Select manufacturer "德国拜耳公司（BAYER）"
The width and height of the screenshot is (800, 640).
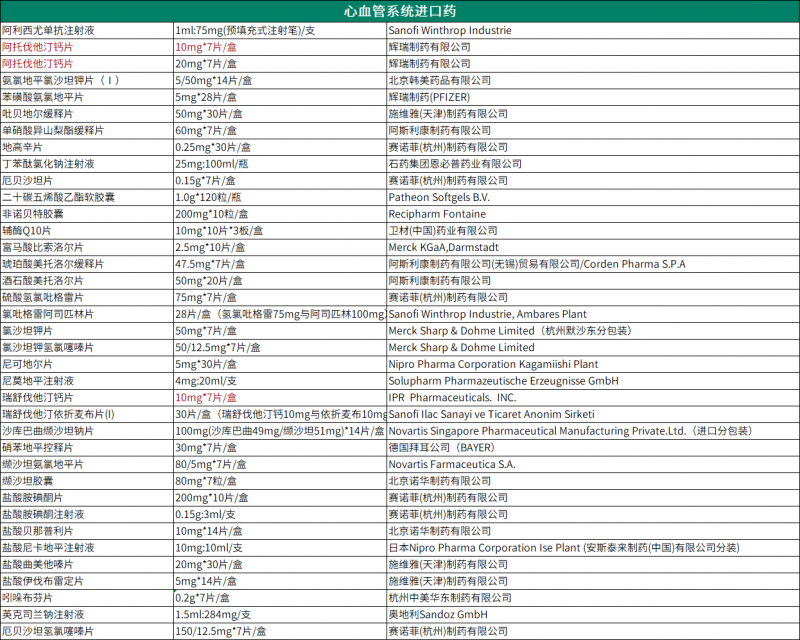442,448
